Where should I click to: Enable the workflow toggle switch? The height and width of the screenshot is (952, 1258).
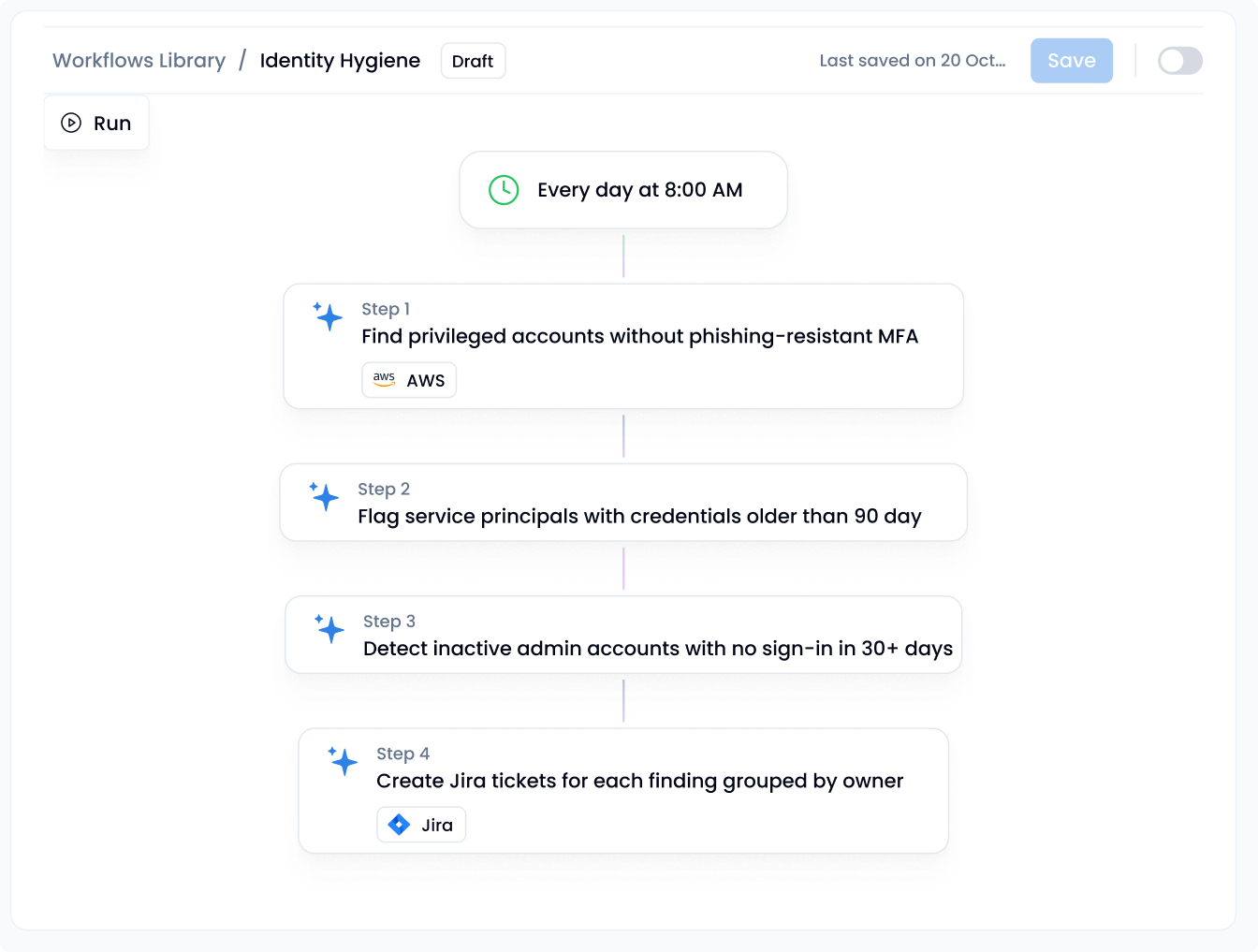coord(1179,61)
